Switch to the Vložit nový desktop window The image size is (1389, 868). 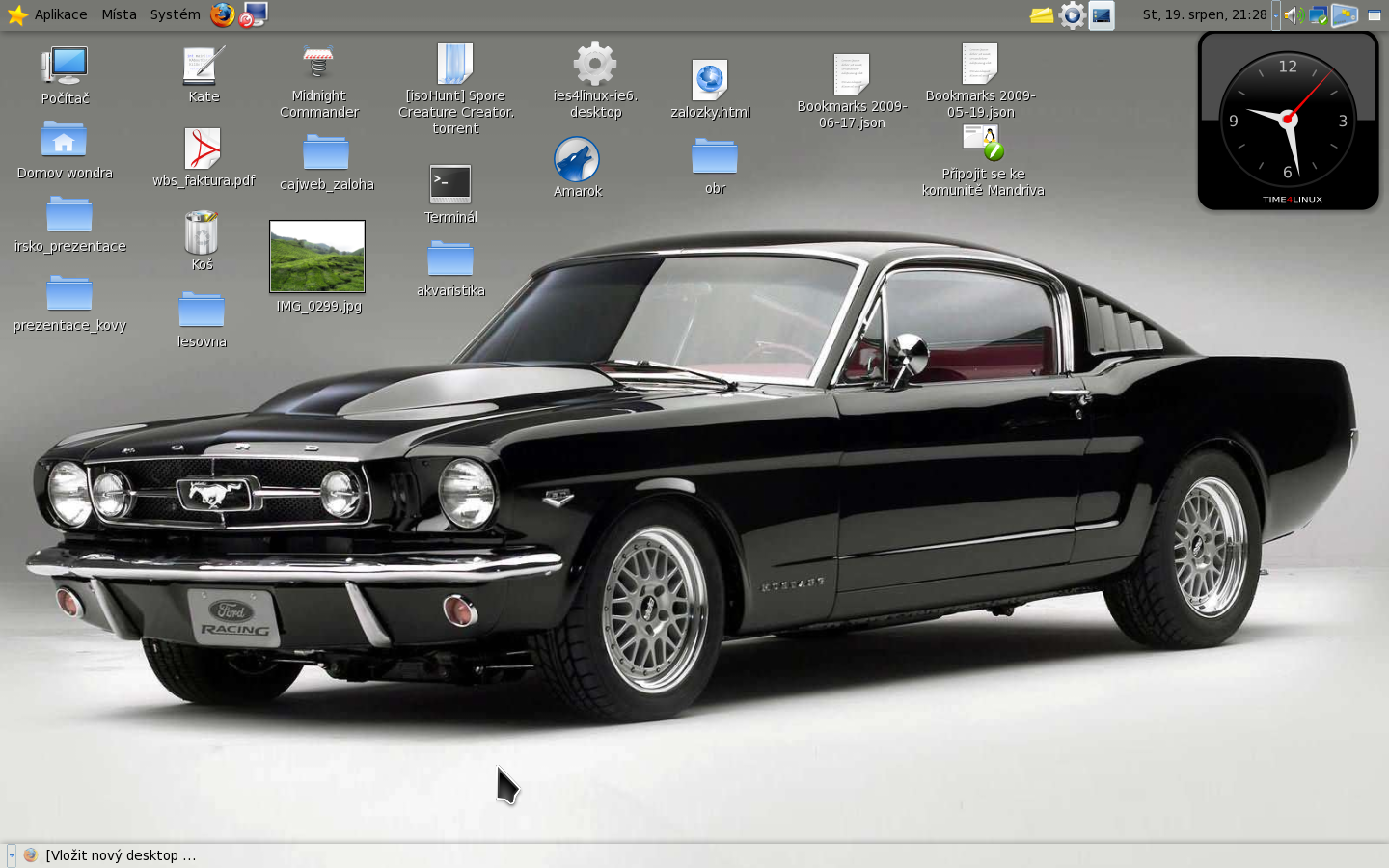pos(111,855)
